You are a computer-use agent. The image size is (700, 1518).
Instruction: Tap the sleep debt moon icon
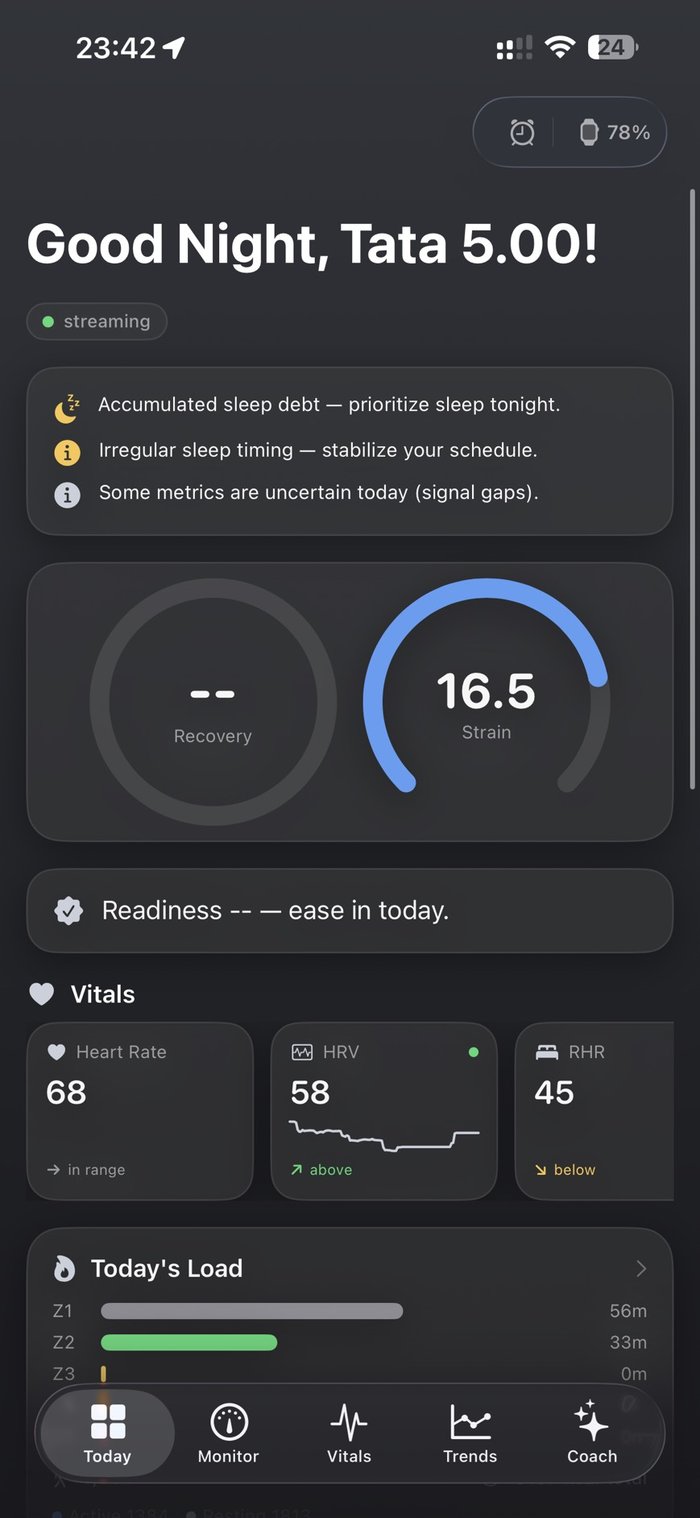[x=66, y=407]
